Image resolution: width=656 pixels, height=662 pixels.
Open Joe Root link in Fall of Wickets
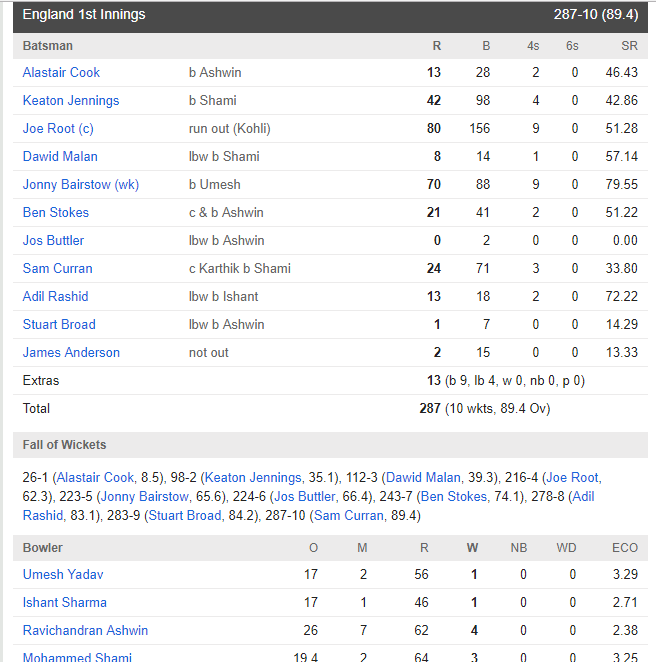coord(572,478)
